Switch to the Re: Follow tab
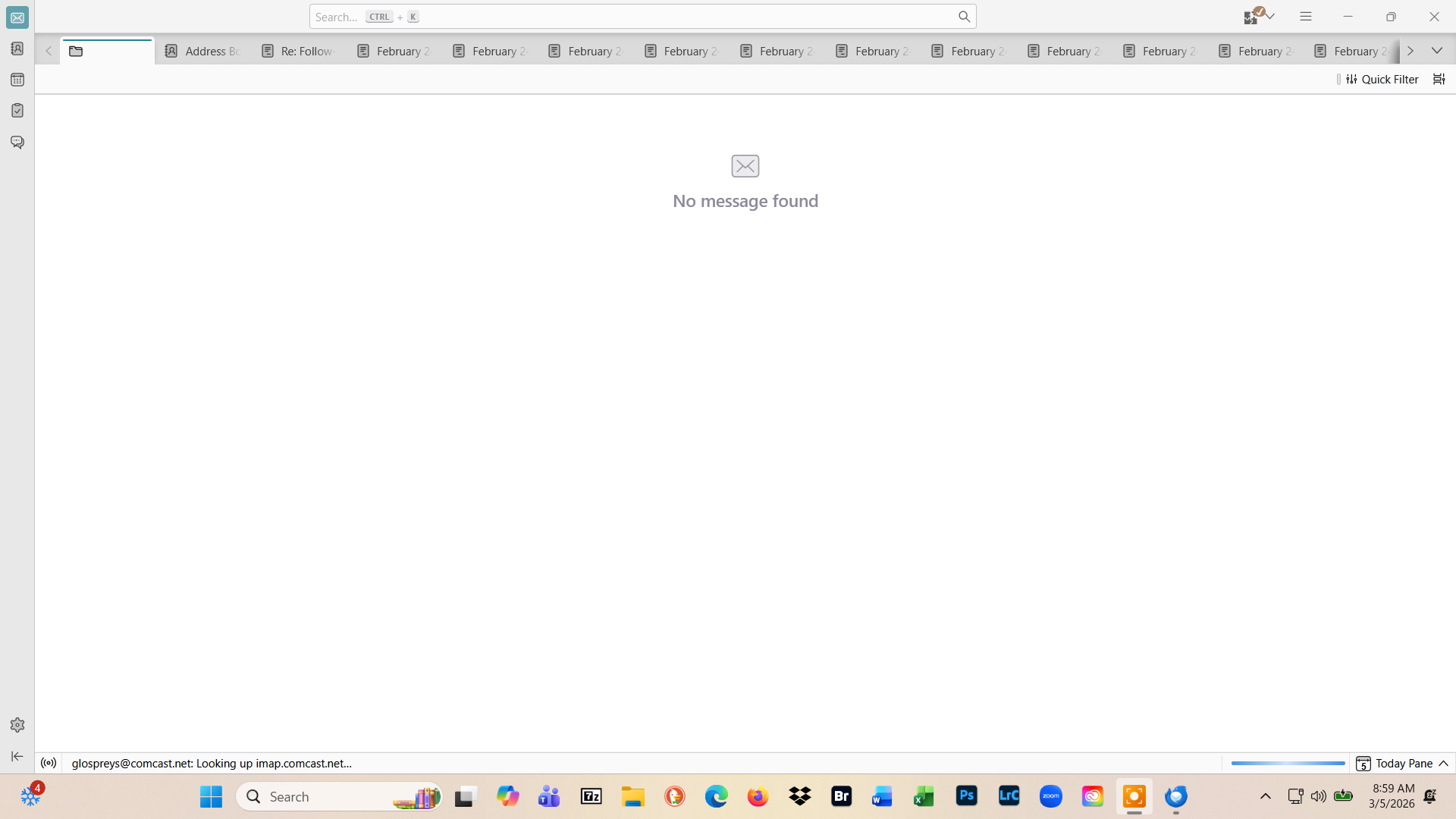 coord(298,51)
